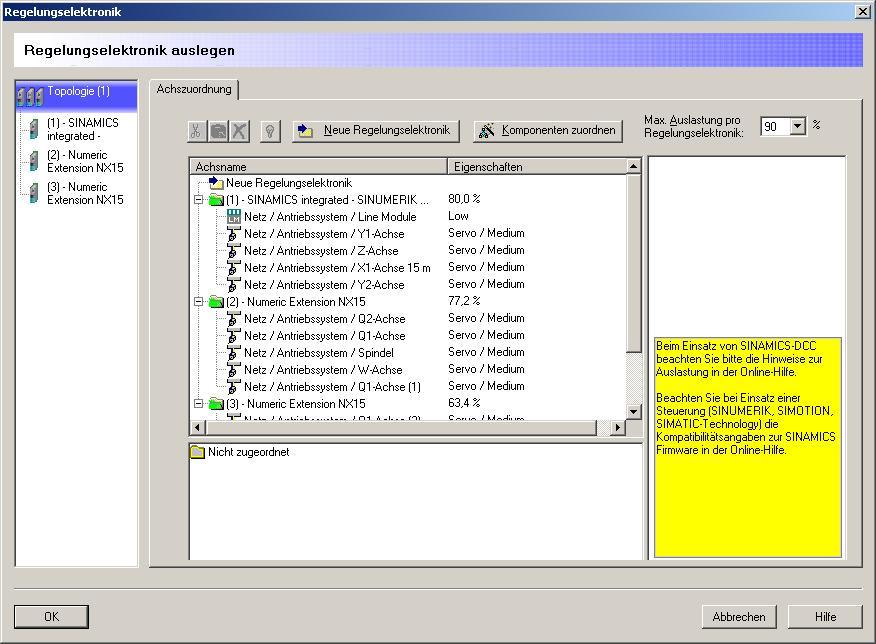
Task: Click the lightbulb hint toolbar icon
Action: 270,131
